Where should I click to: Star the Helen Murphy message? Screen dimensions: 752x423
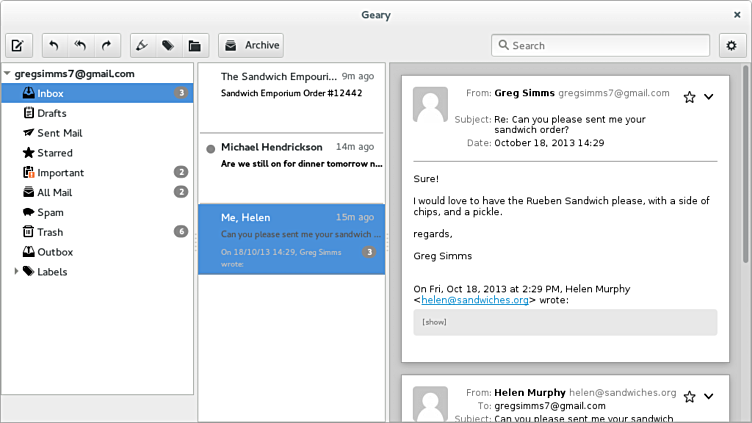(x=689, y=397)
